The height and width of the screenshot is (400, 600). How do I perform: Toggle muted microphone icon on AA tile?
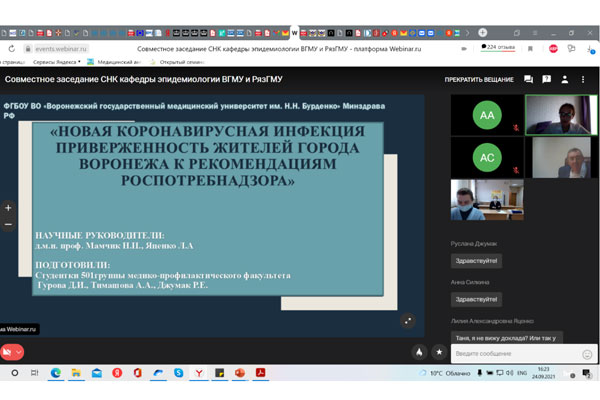[516, 128]
